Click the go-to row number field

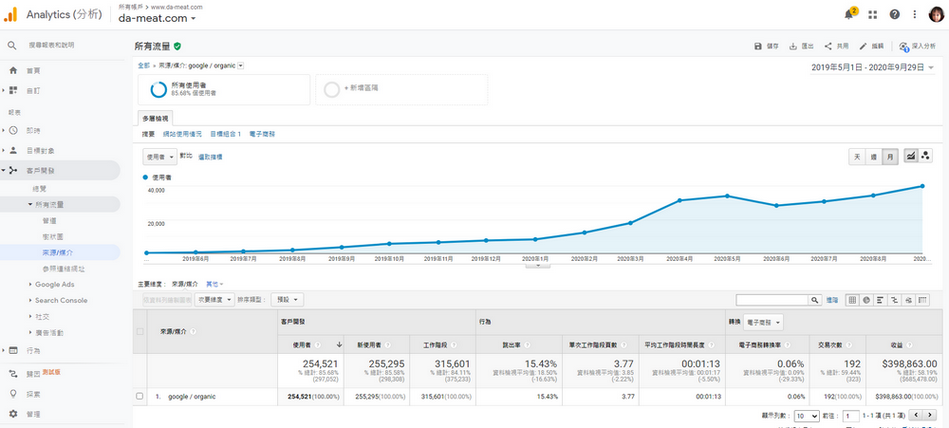point(851,416)
